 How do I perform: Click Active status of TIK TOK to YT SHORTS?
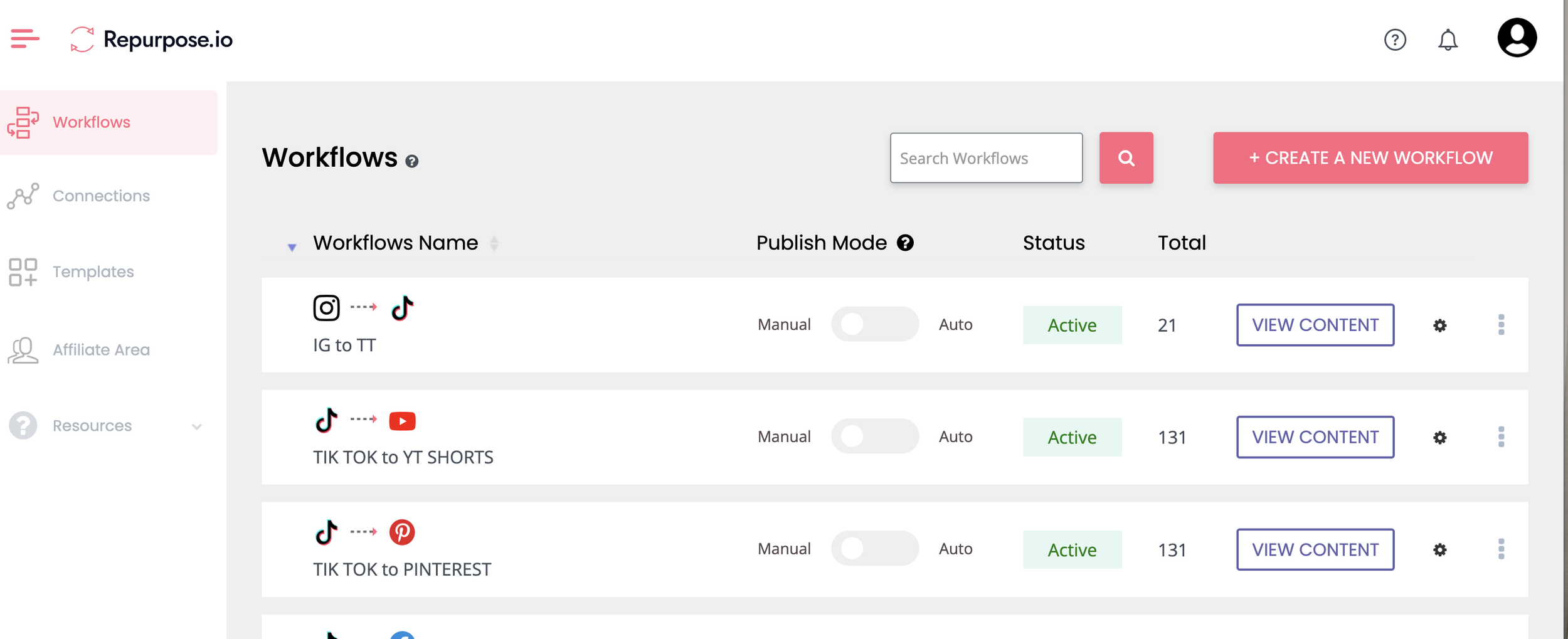(x=1073, y=438)
